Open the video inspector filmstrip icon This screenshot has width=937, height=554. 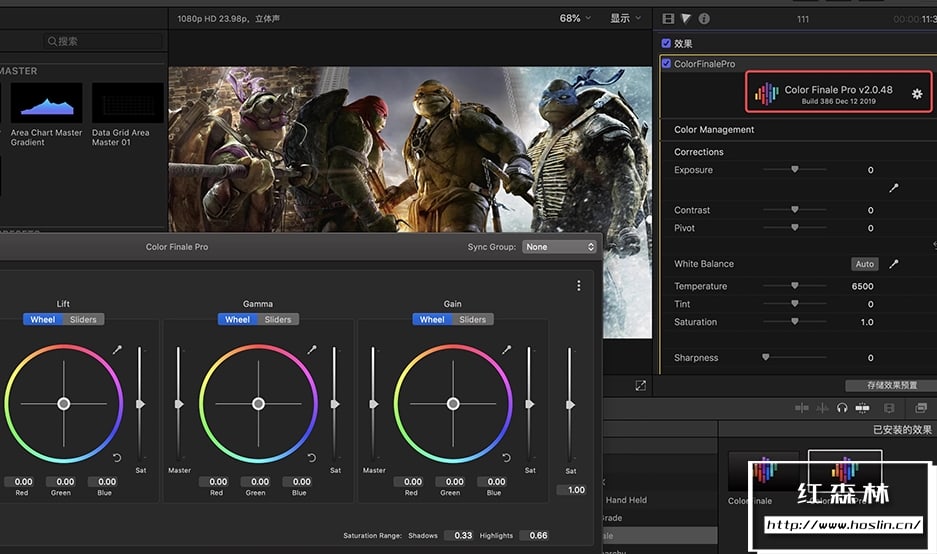[x=668, y=19]
